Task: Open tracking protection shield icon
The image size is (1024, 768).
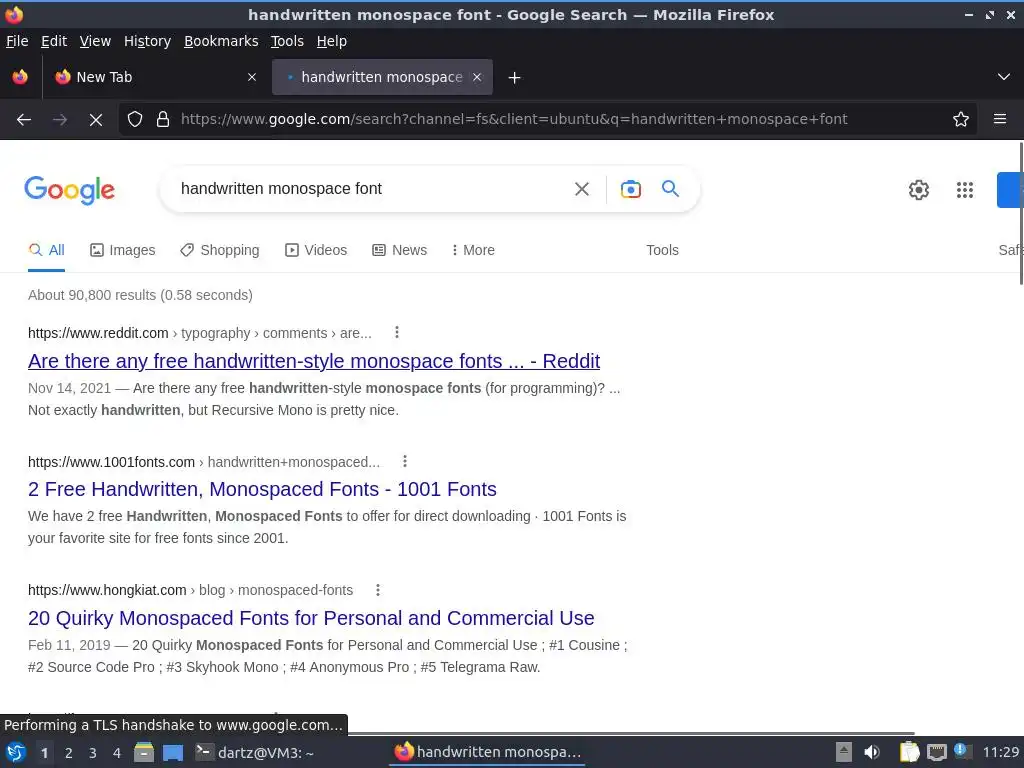Action: pos(135,119)
